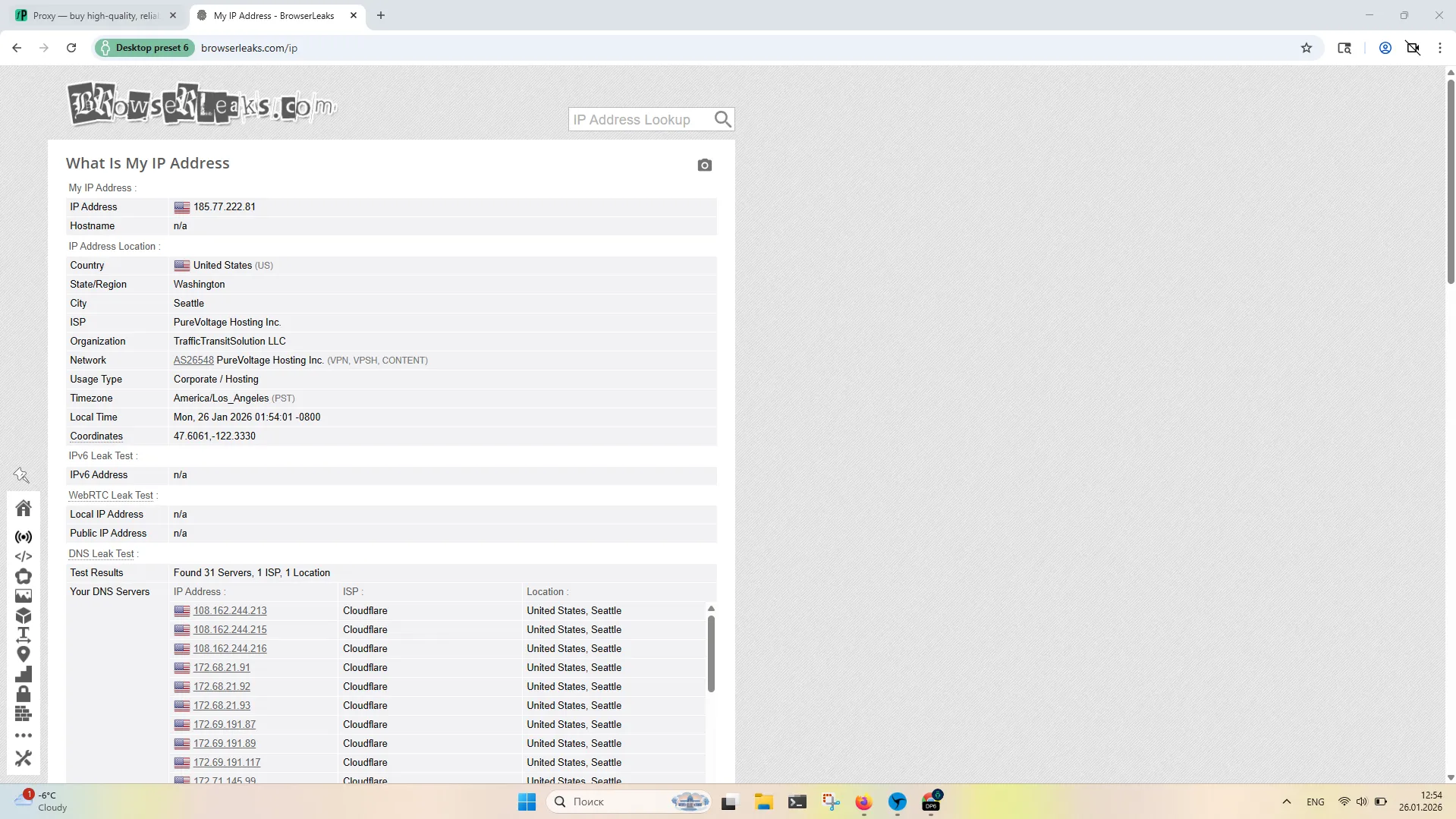Screen dimensions: 1456x819
Task: Open the padlock icon in the sidebar
Action: (x=24, y=694)
